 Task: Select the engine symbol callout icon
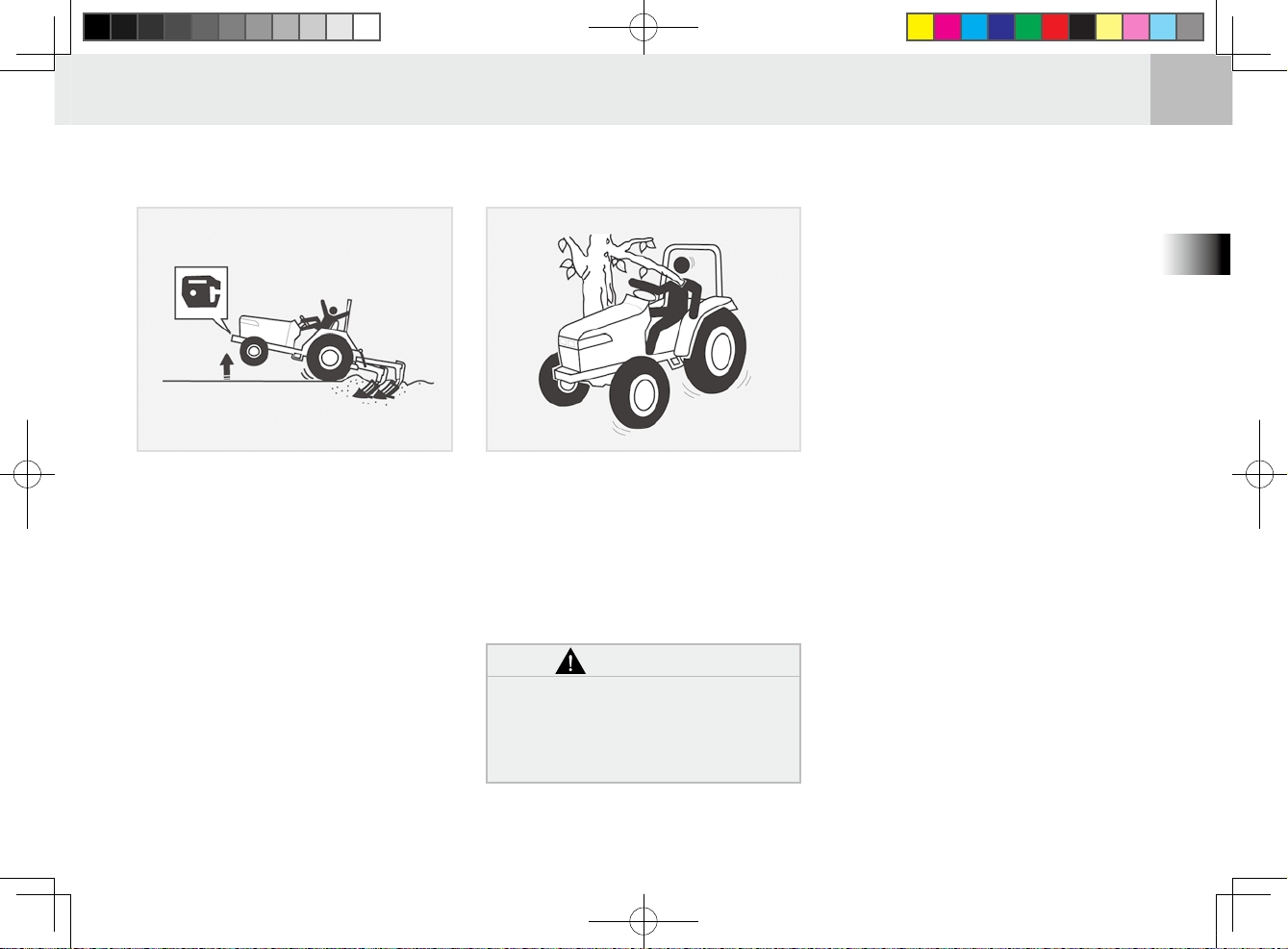click(201, 292)
